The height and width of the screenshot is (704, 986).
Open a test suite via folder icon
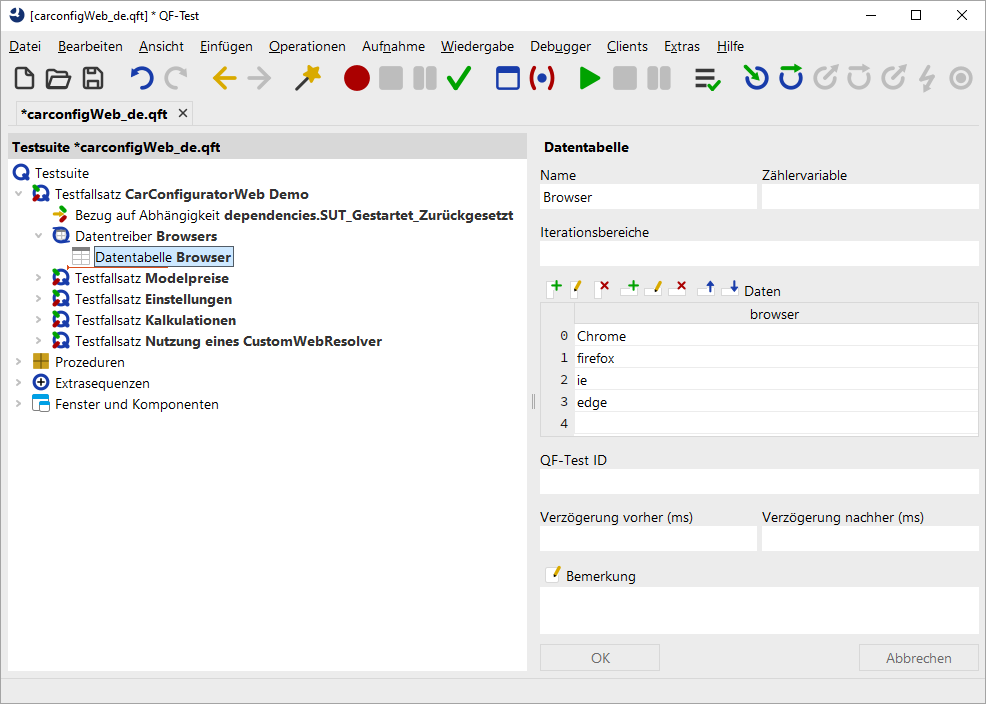pos(58,79)
